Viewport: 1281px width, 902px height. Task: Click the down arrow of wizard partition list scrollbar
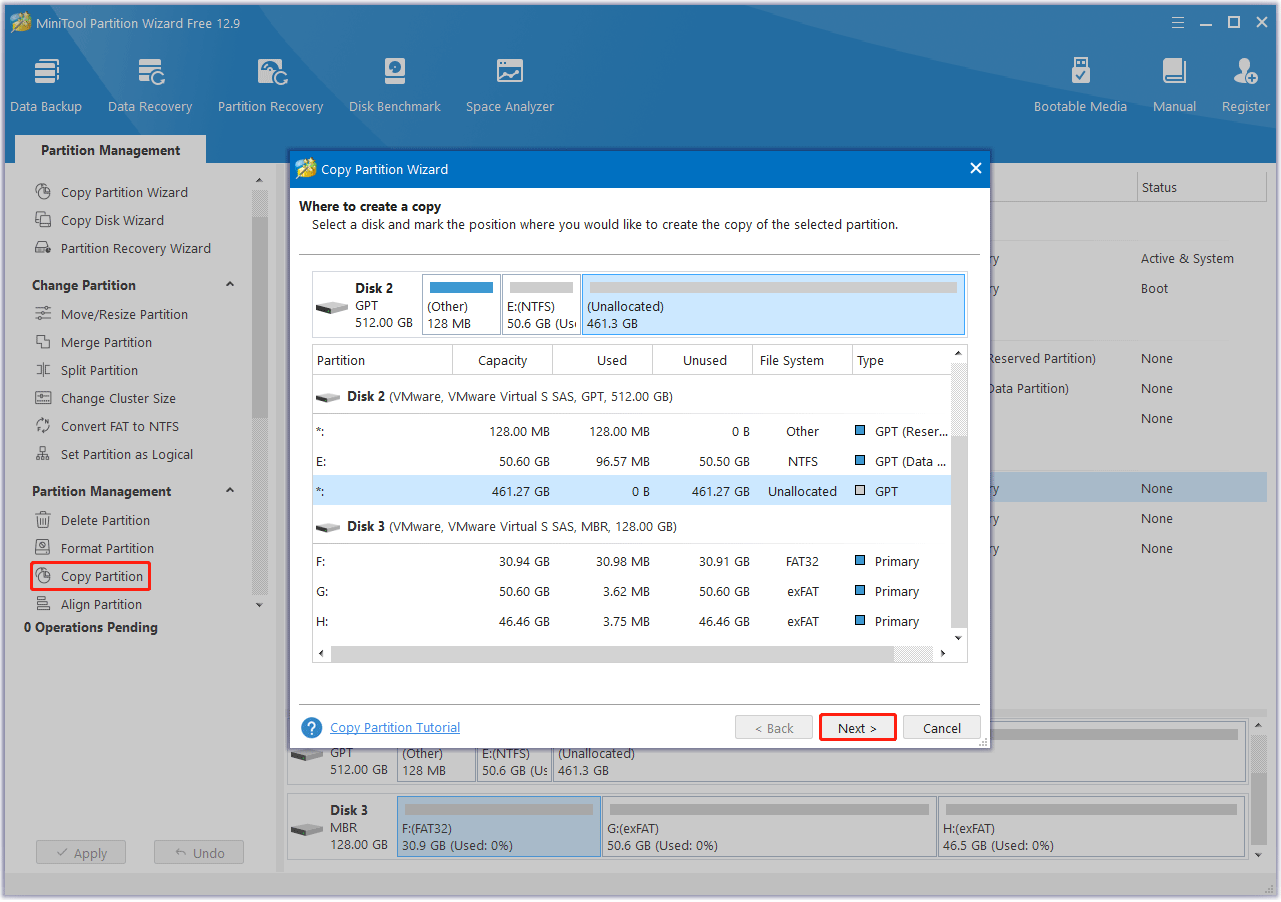coord(959,637)
